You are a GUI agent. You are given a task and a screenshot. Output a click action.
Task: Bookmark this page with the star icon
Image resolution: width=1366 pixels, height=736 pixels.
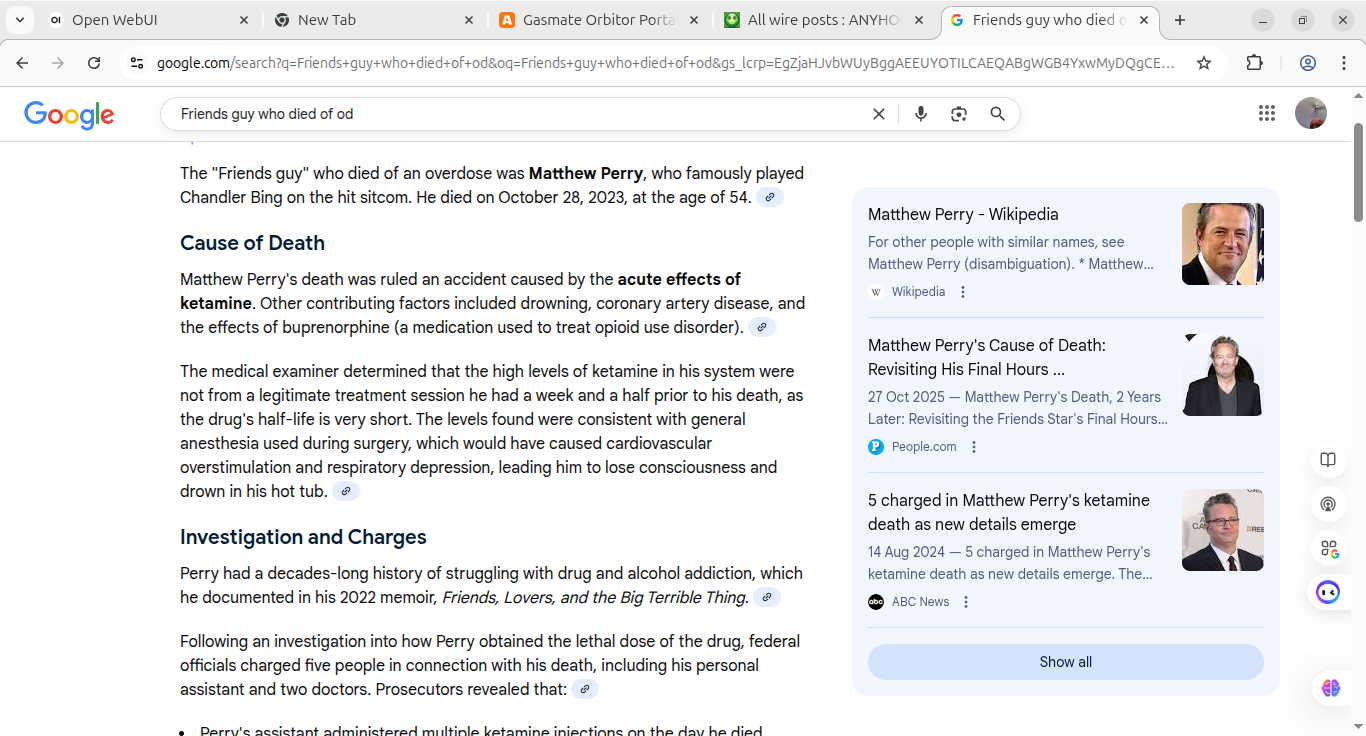[x=1204, y=63]
